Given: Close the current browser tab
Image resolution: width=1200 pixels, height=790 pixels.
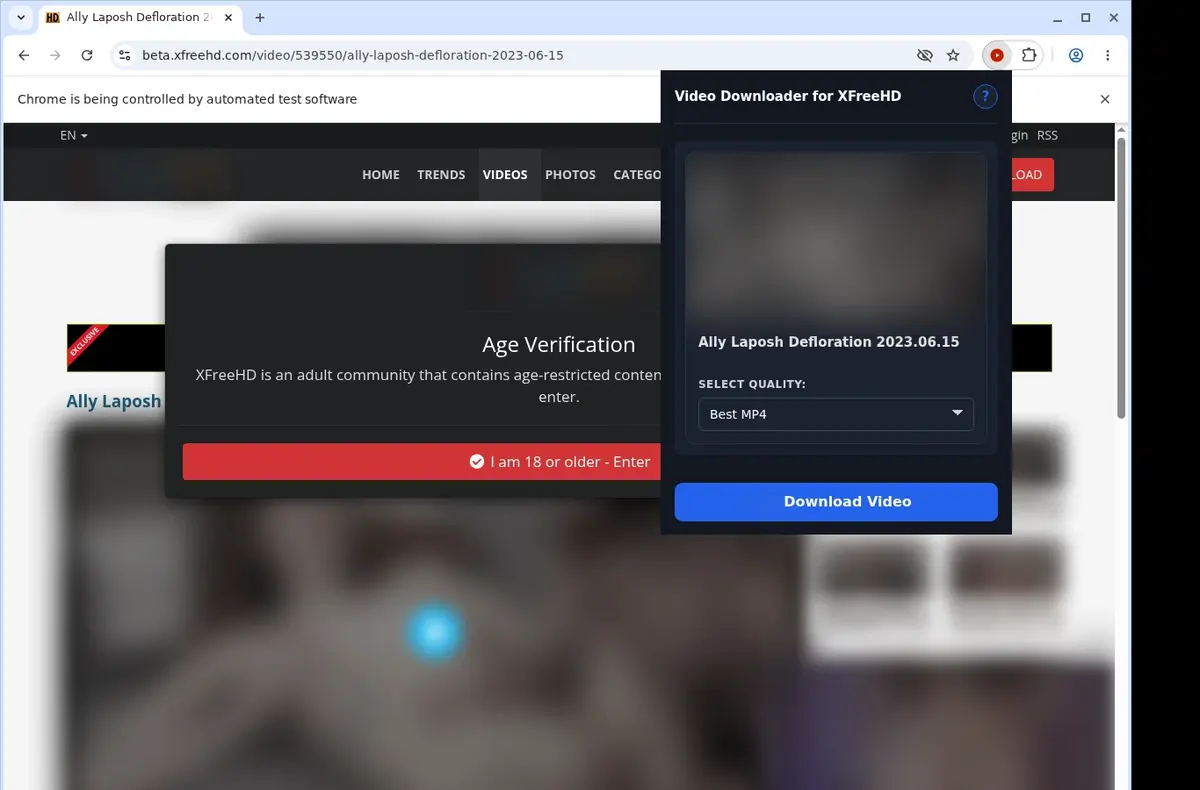Looking at the screenshot, I should pos(227,18).
